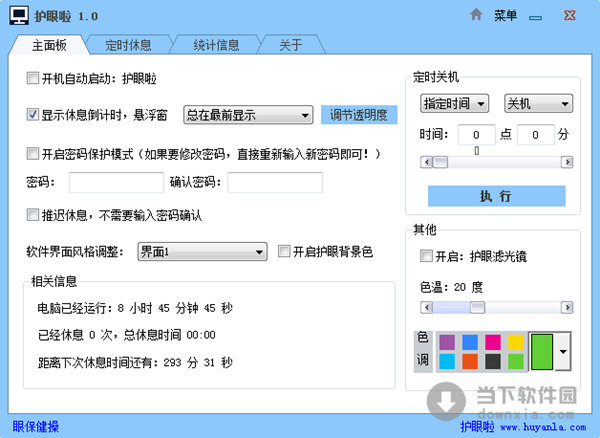
Task: Click the 密码 input field
Action: click(x=116, y=182)
